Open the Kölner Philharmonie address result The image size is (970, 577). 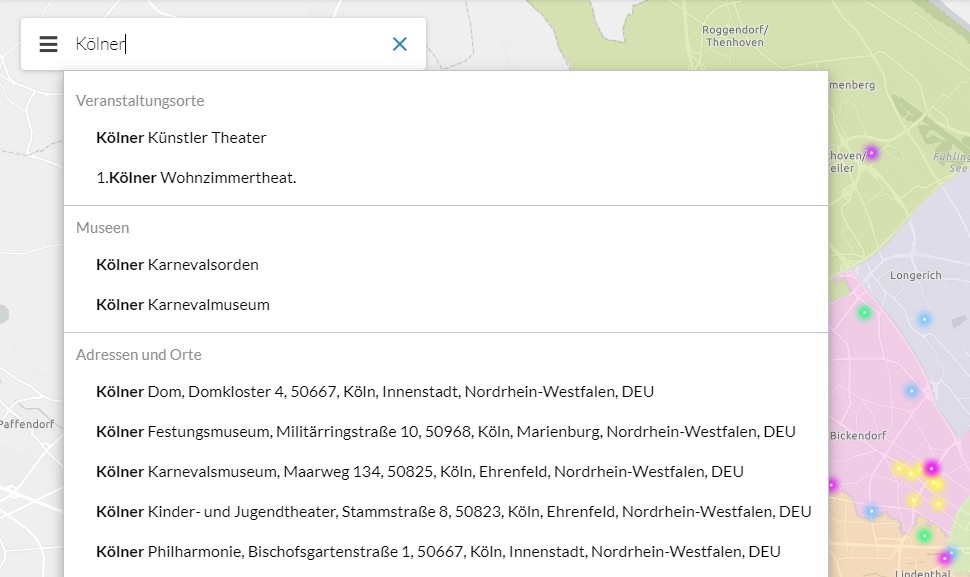point(437,551)
